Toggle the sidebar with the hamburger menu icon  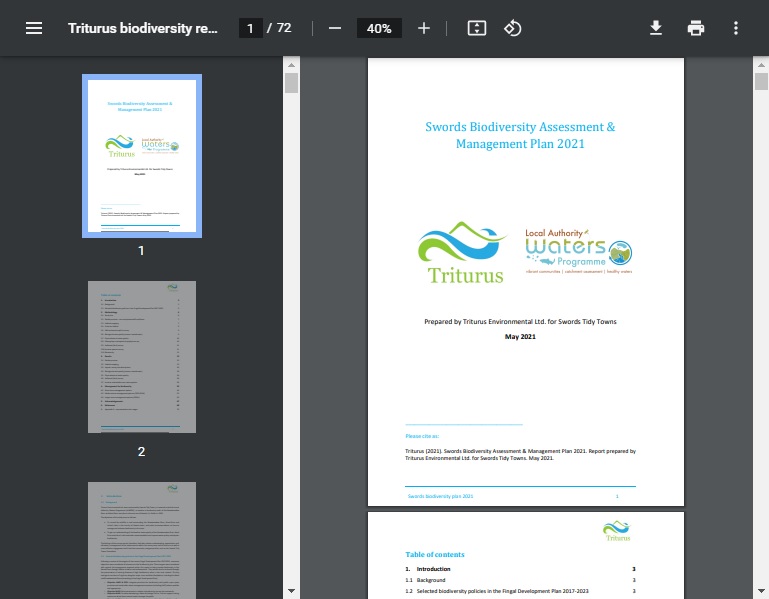[34, 28]
